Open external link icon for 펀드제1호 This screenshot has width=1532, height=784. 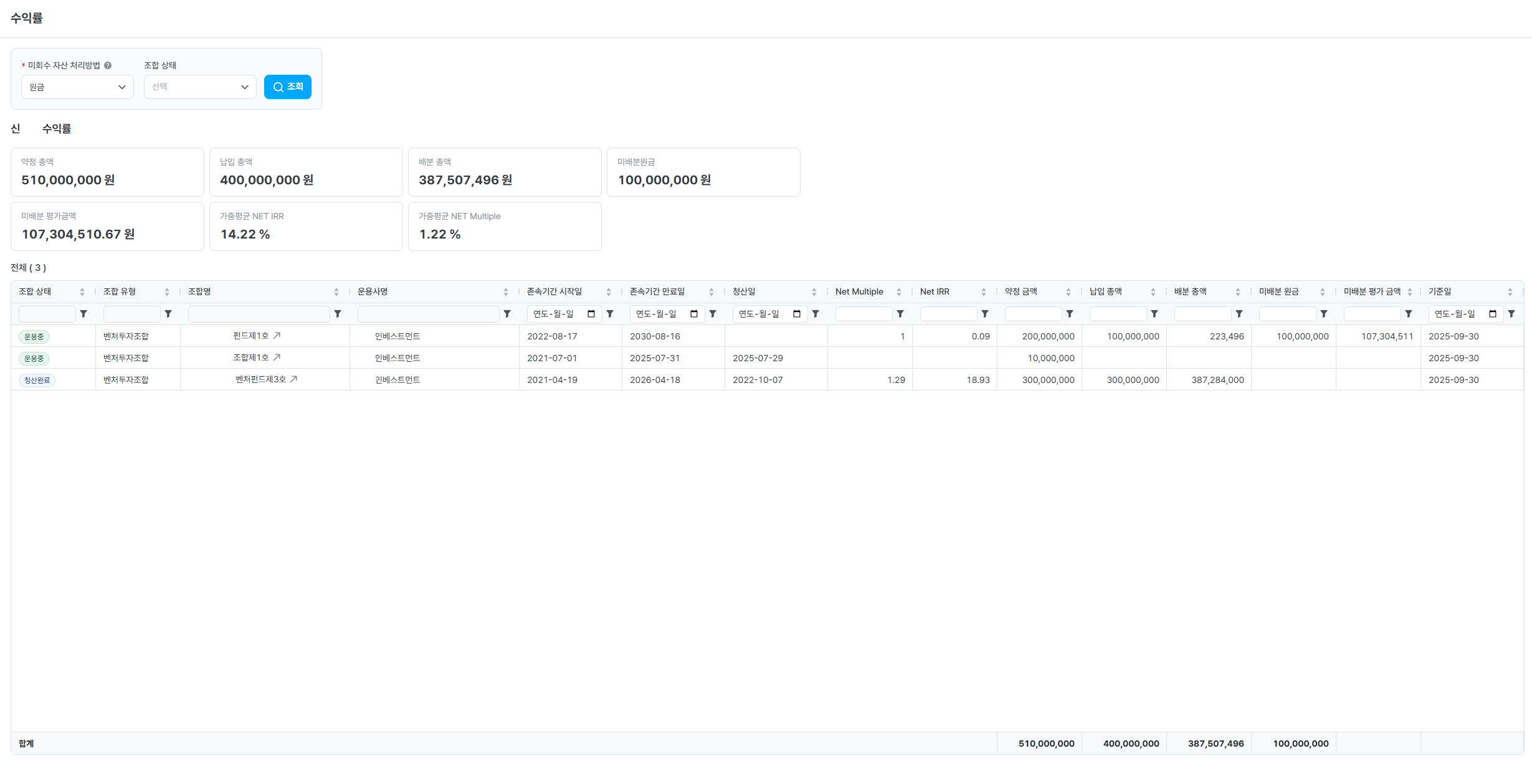[277, 336]
